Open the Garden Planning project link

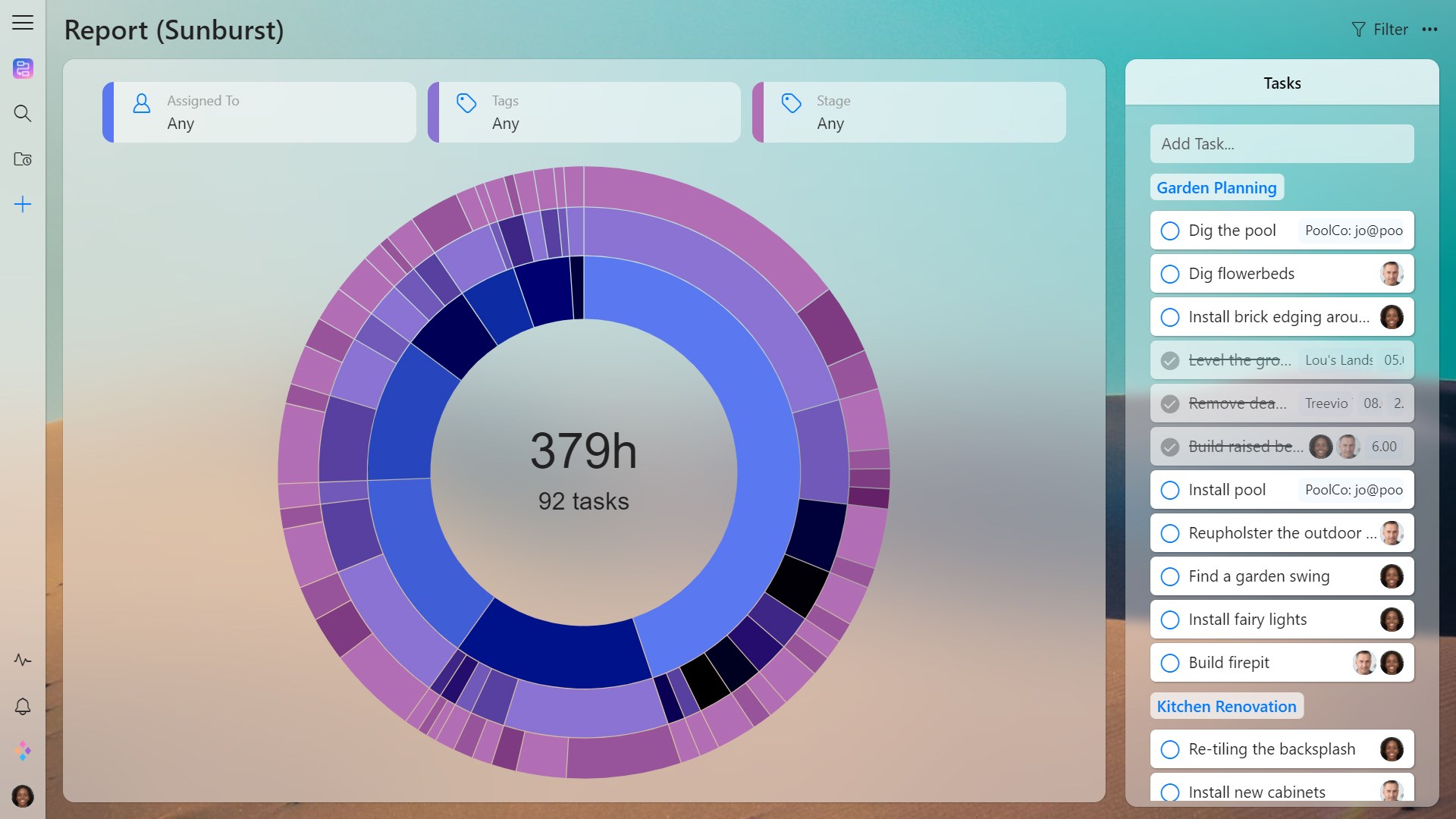click(1216, 187)
